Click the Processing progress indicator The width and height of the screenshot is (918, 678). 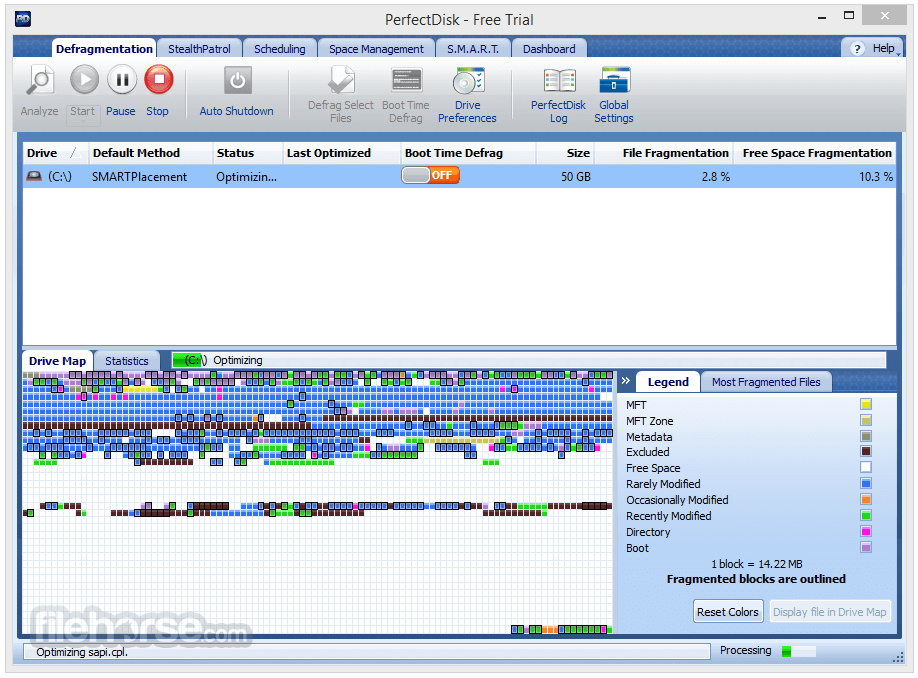click(799, 650)
